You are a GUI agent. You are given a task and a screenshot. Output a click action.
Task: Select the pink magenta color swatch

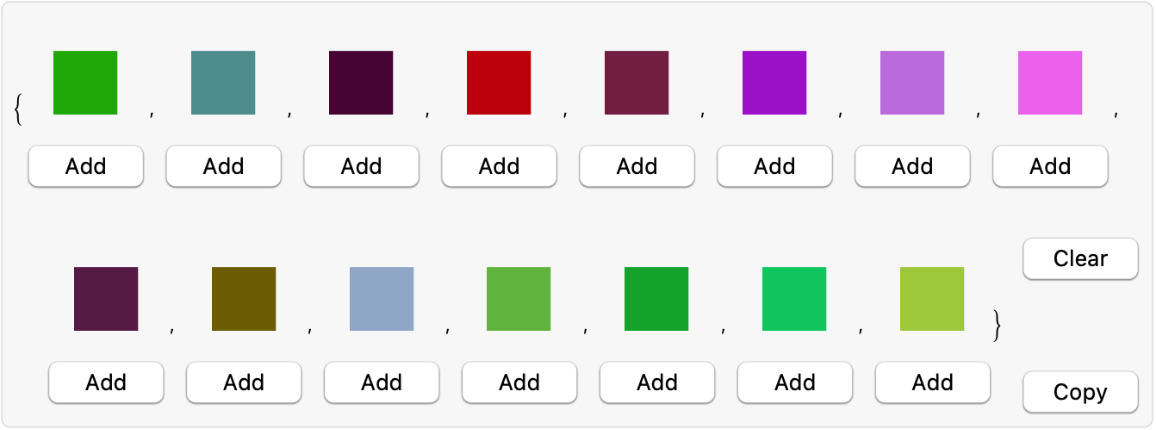[1050, 83]
